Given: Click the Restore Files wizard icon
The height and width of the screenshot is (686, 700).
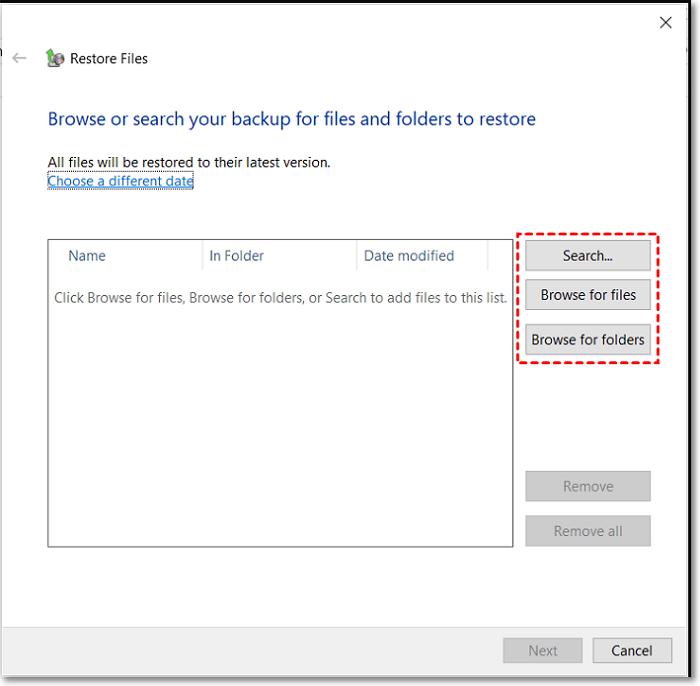Looking at the screenshot, I should point(55,58).
